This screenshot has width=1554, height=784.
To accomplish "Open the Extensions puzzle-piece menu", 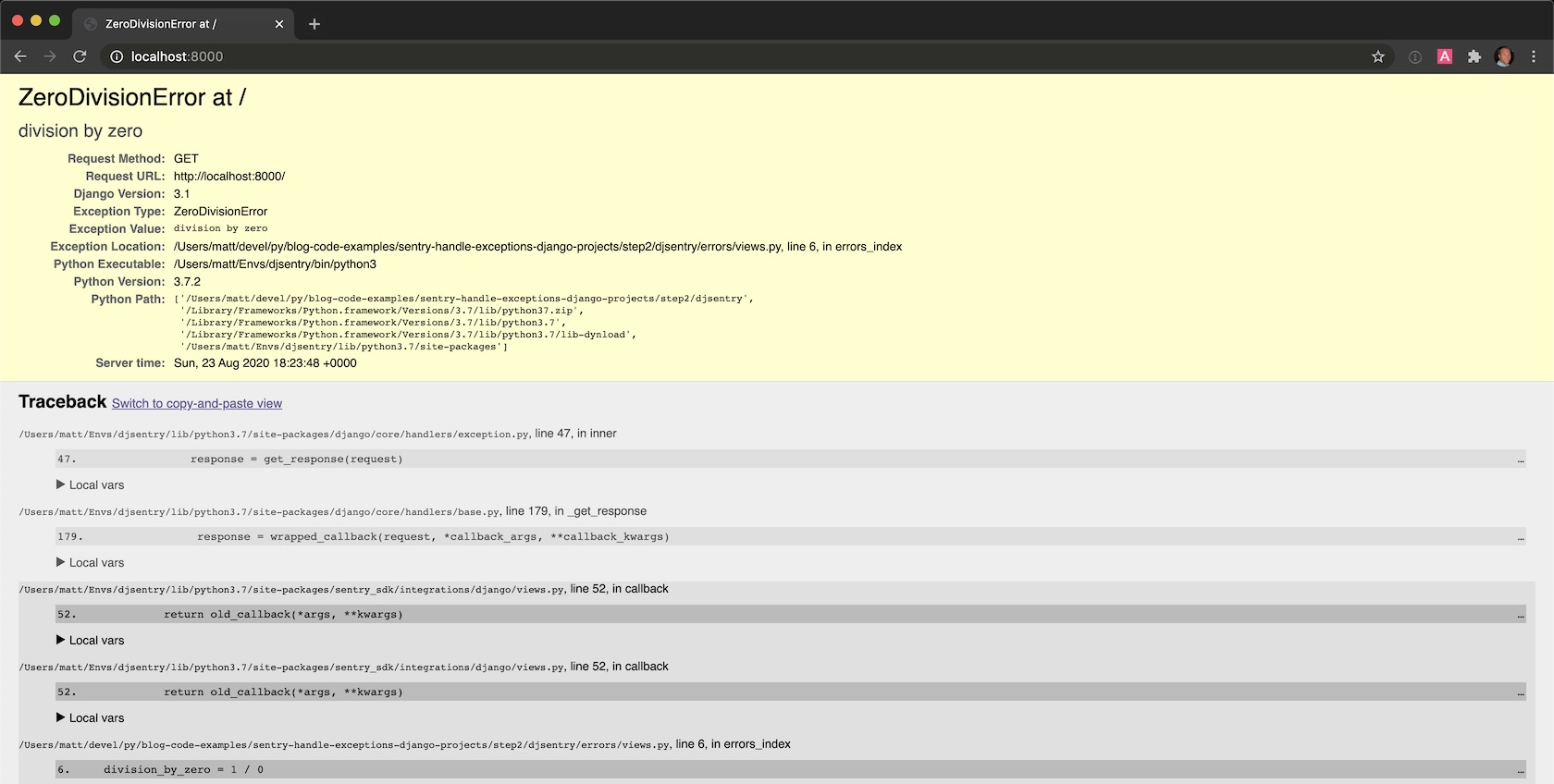I will coord(1474,56).
